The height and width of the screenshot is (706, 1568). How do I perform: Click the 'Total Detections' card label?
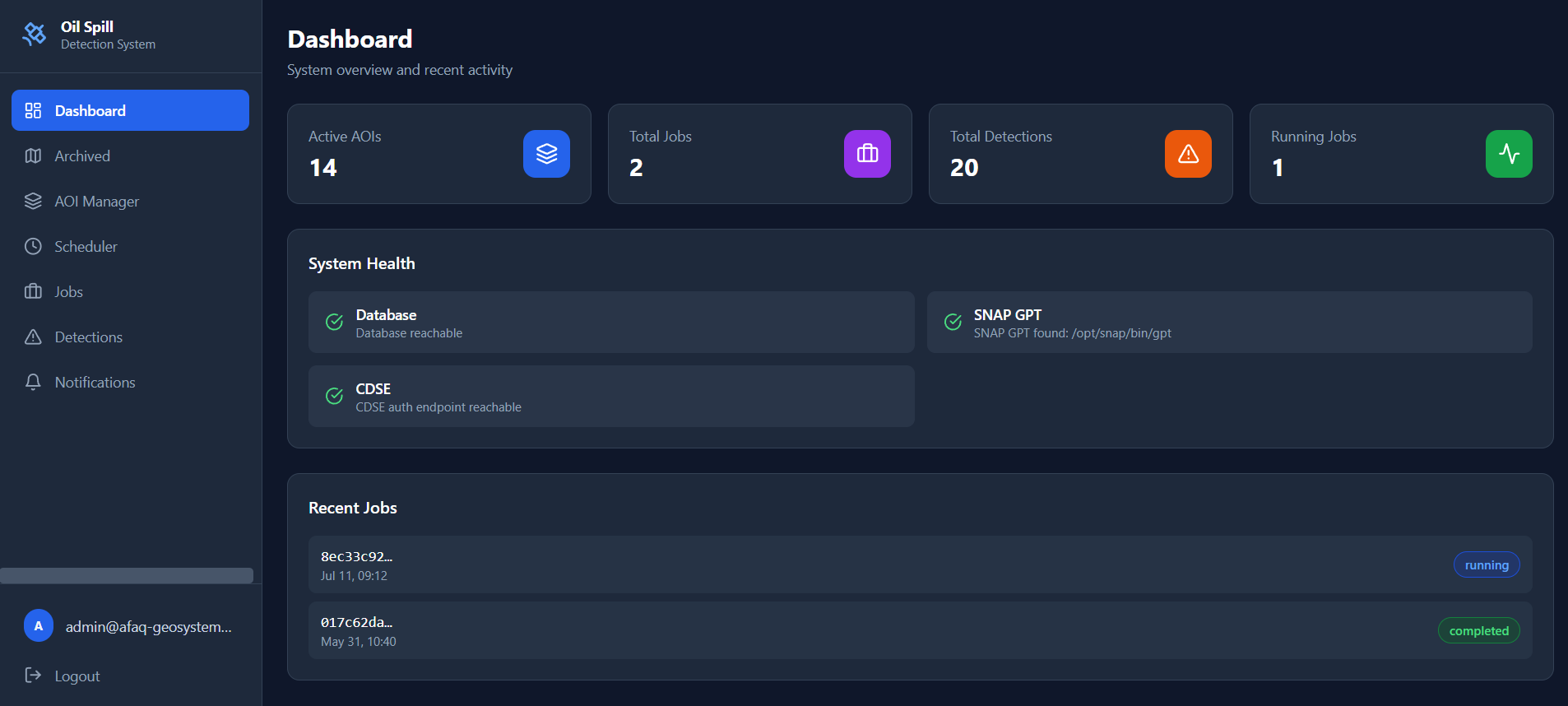[x=1001, y=137]
